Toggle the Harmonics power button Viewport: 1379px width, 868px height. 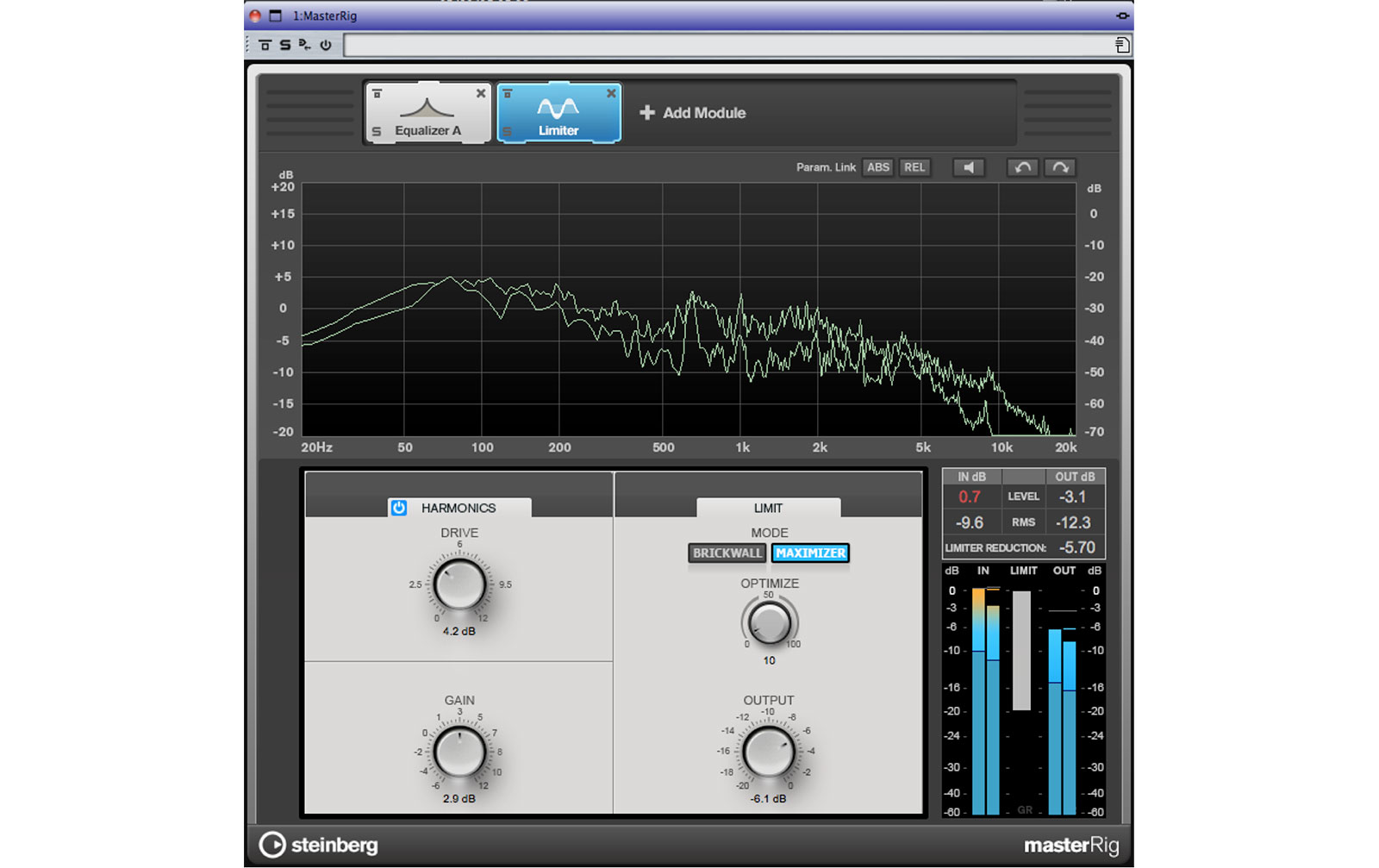click(x=398, y=508)
